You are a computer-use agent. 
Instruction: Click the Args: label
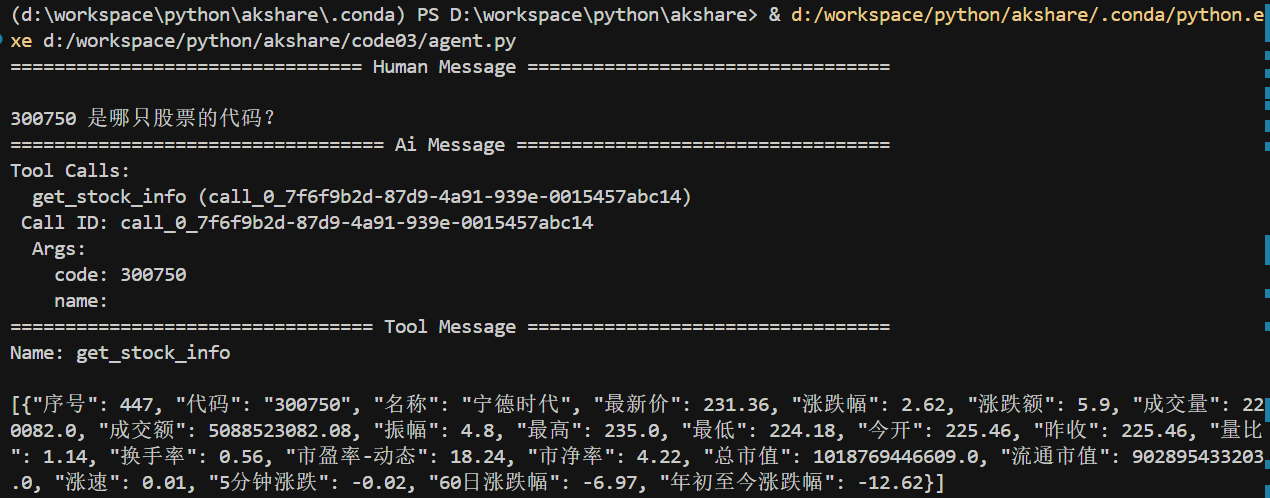pos(59,249)
